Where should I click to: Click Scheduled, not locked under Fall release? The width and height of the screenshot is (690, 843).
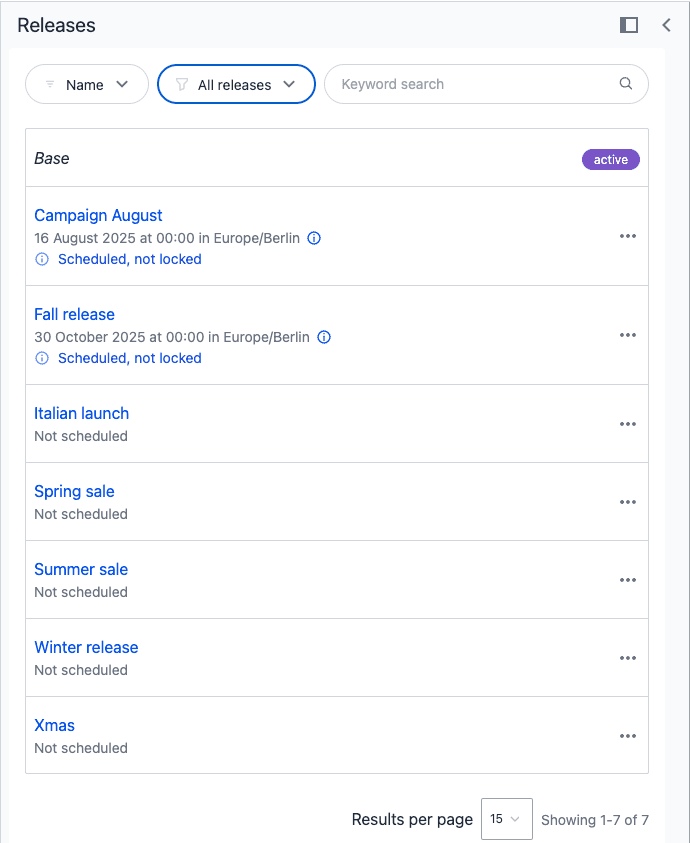pyautogui.click(x=130, y=358)
